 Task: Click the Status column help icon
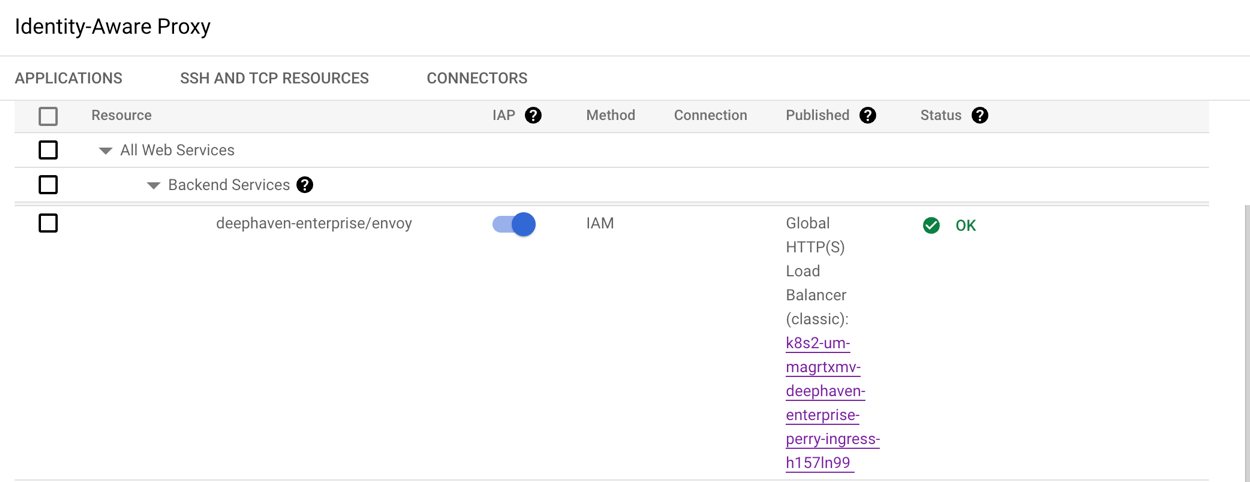click(x=980, y=115)
